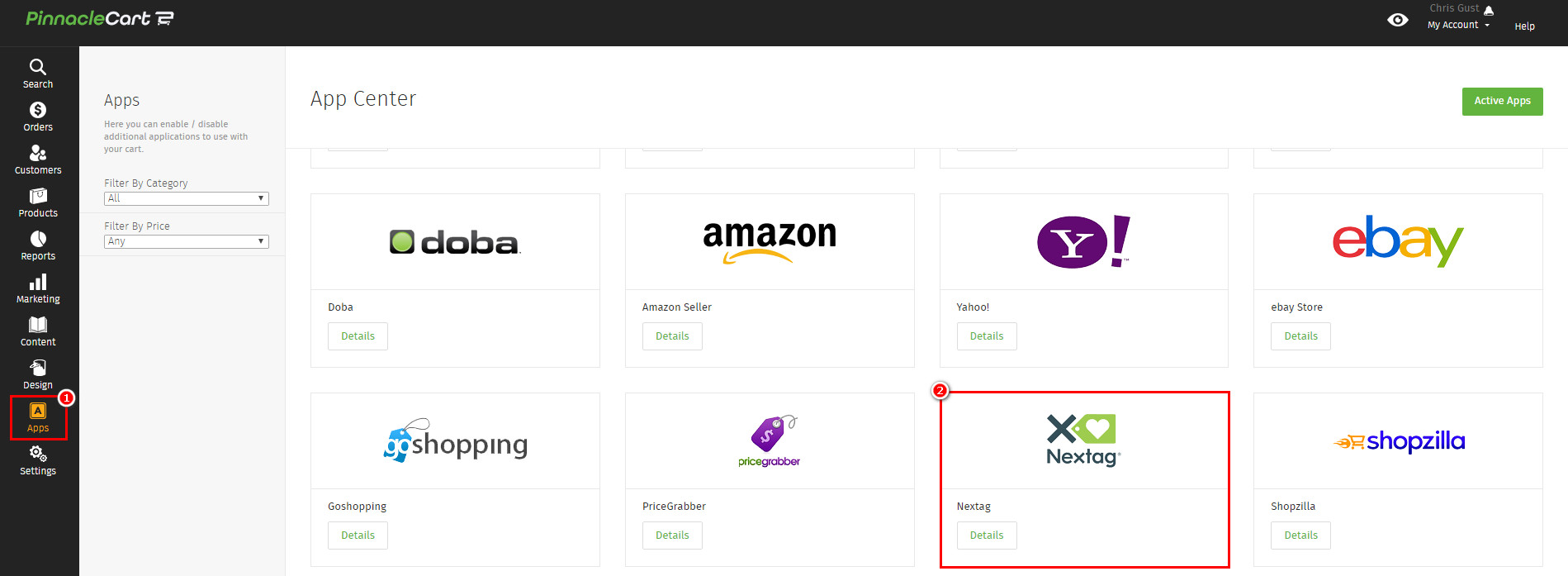Click the PriceGrabber logo thumbnail
Image resolution: width=1568 pixels, height=576 pixels.
[770, 440]
